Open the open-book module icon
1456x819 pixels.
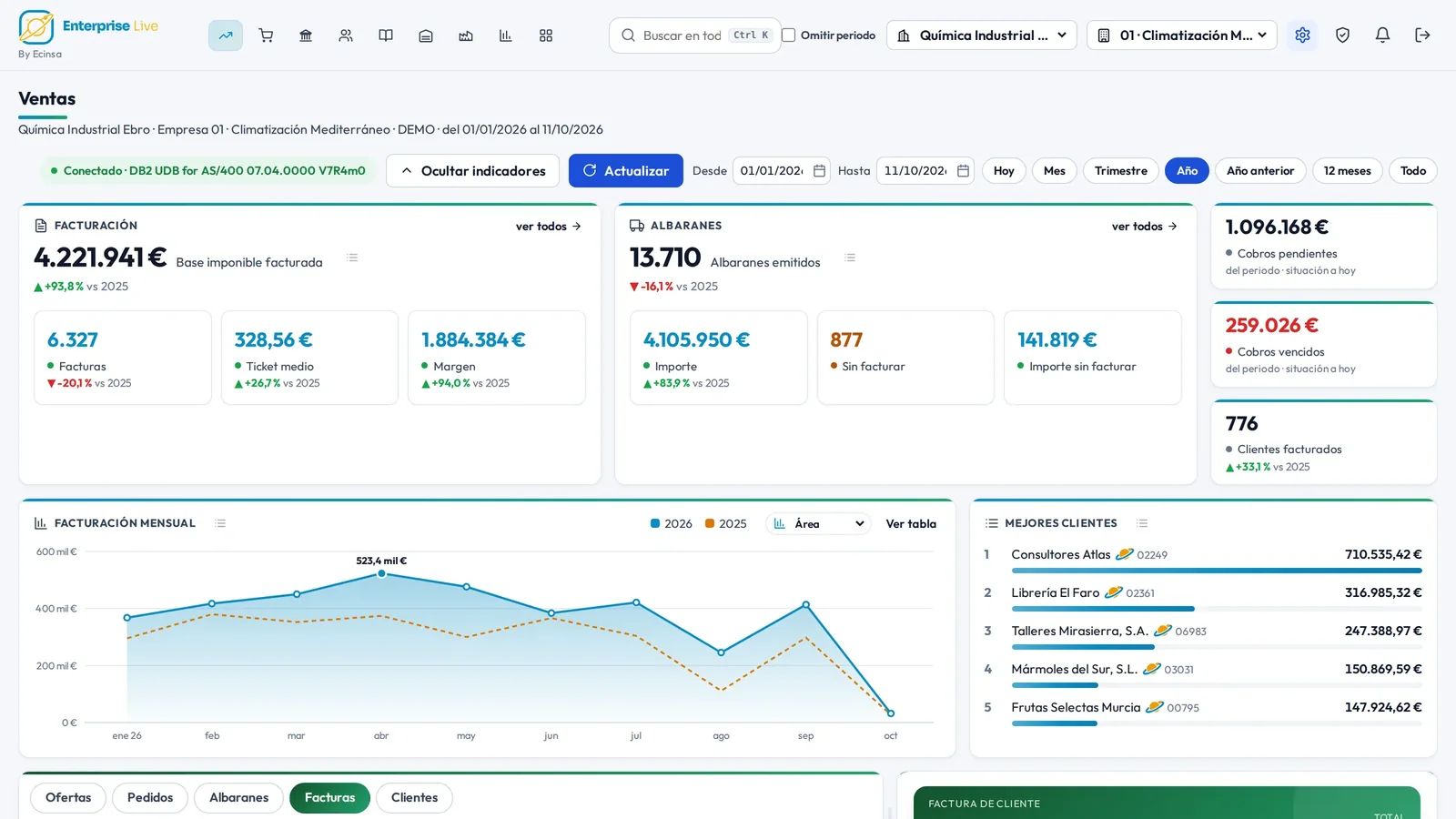pyautogui.click(x=386, y=35)
